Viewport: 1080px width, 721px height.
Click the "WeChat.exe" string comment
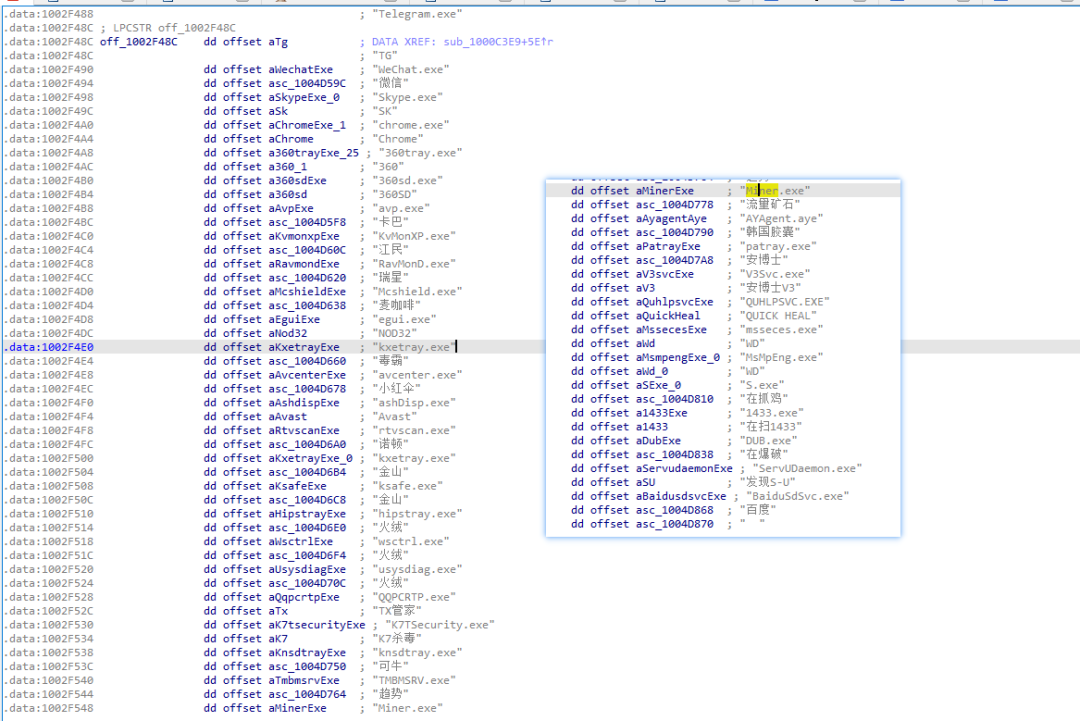tap(411, 70)
